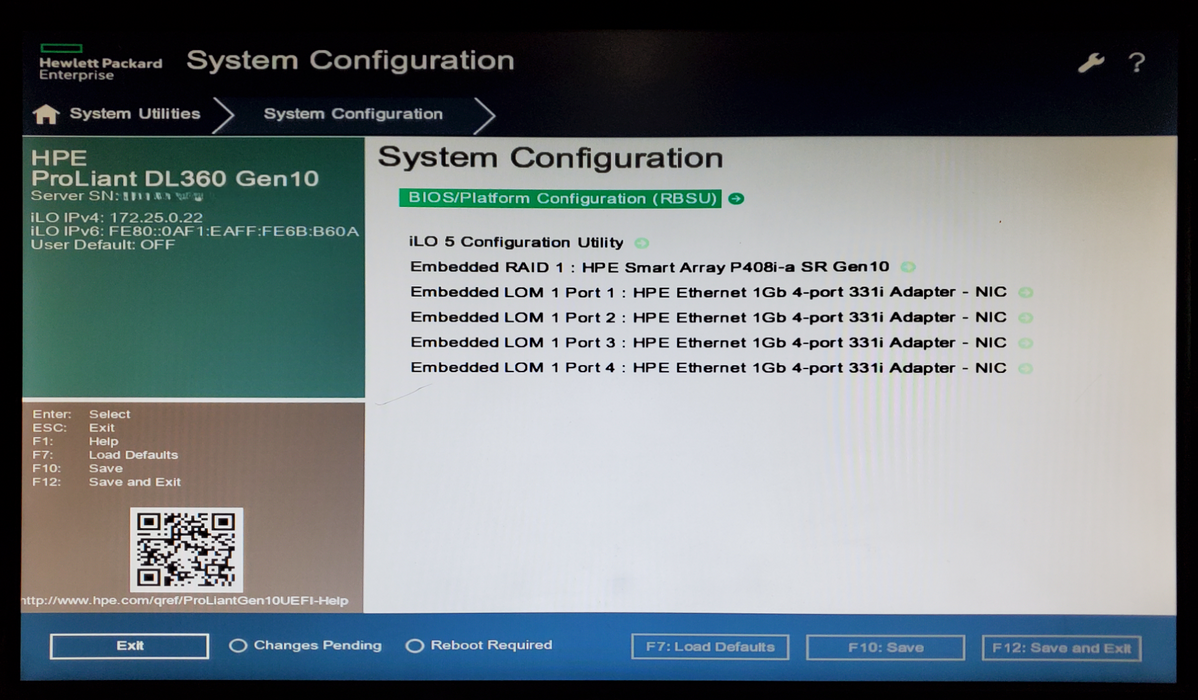Click the F12: Save and Exit legend line

(x=107, y=482)
